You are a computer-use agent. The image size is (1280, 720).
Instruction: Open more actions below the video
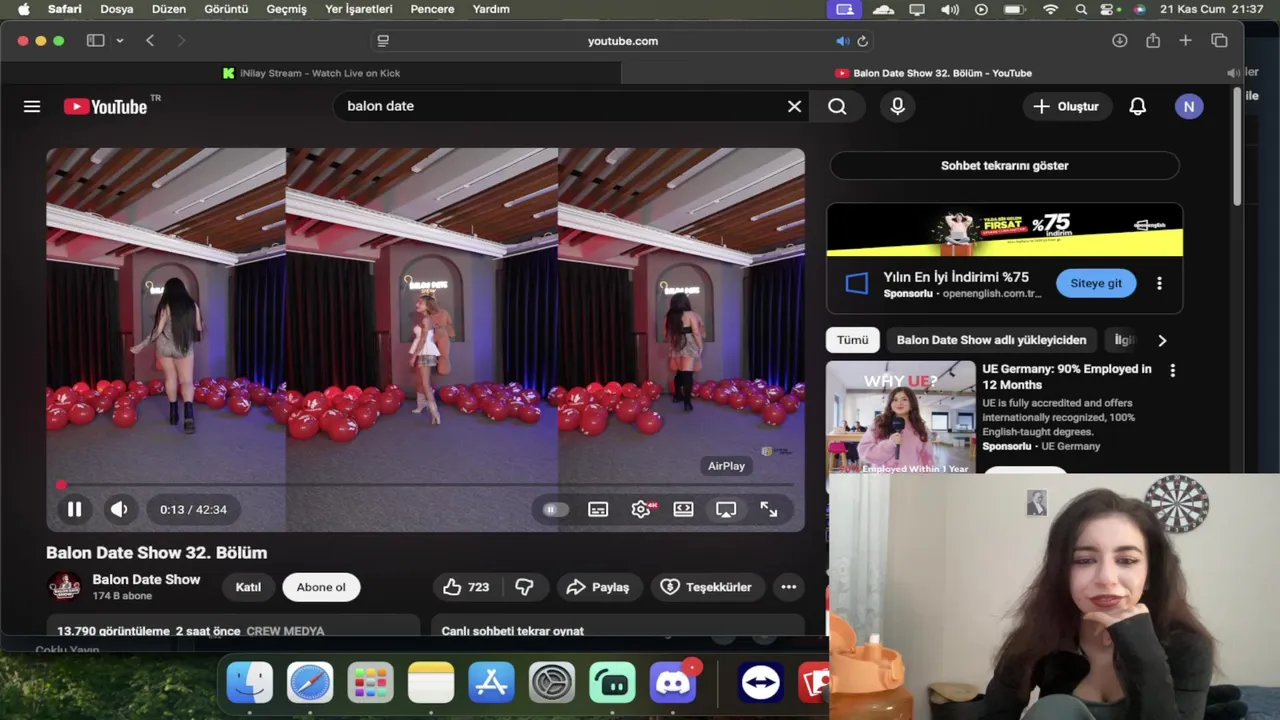pos(789,587)
